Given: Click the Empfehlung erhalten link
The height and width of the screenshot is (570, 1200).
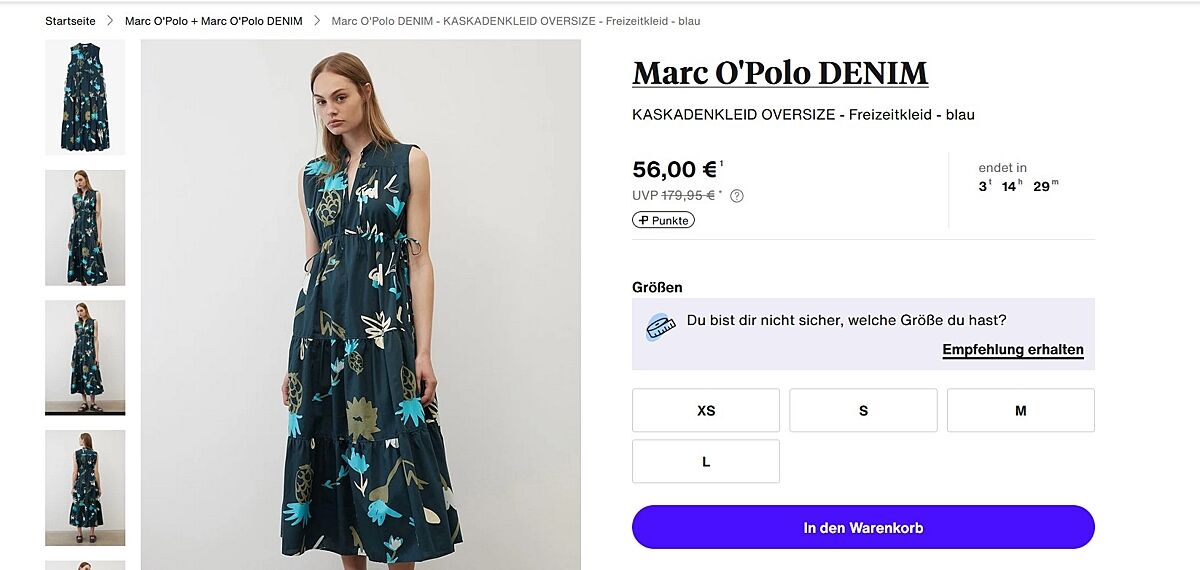Looking at the screenshot, I should tap(1012, 350).
